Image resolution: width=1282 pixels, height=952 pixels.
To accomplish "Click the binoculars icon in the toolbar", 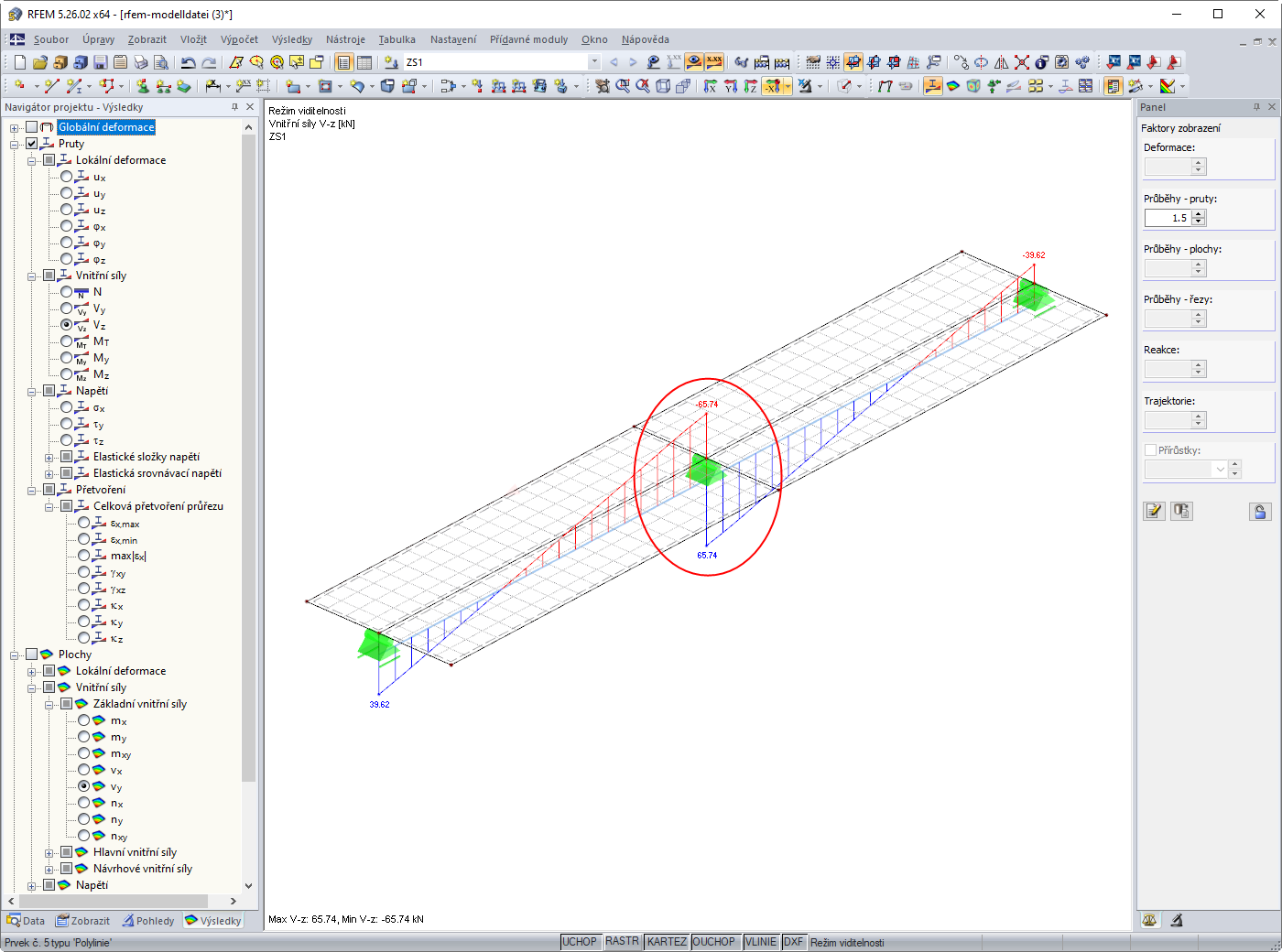I will pos(742,62).
